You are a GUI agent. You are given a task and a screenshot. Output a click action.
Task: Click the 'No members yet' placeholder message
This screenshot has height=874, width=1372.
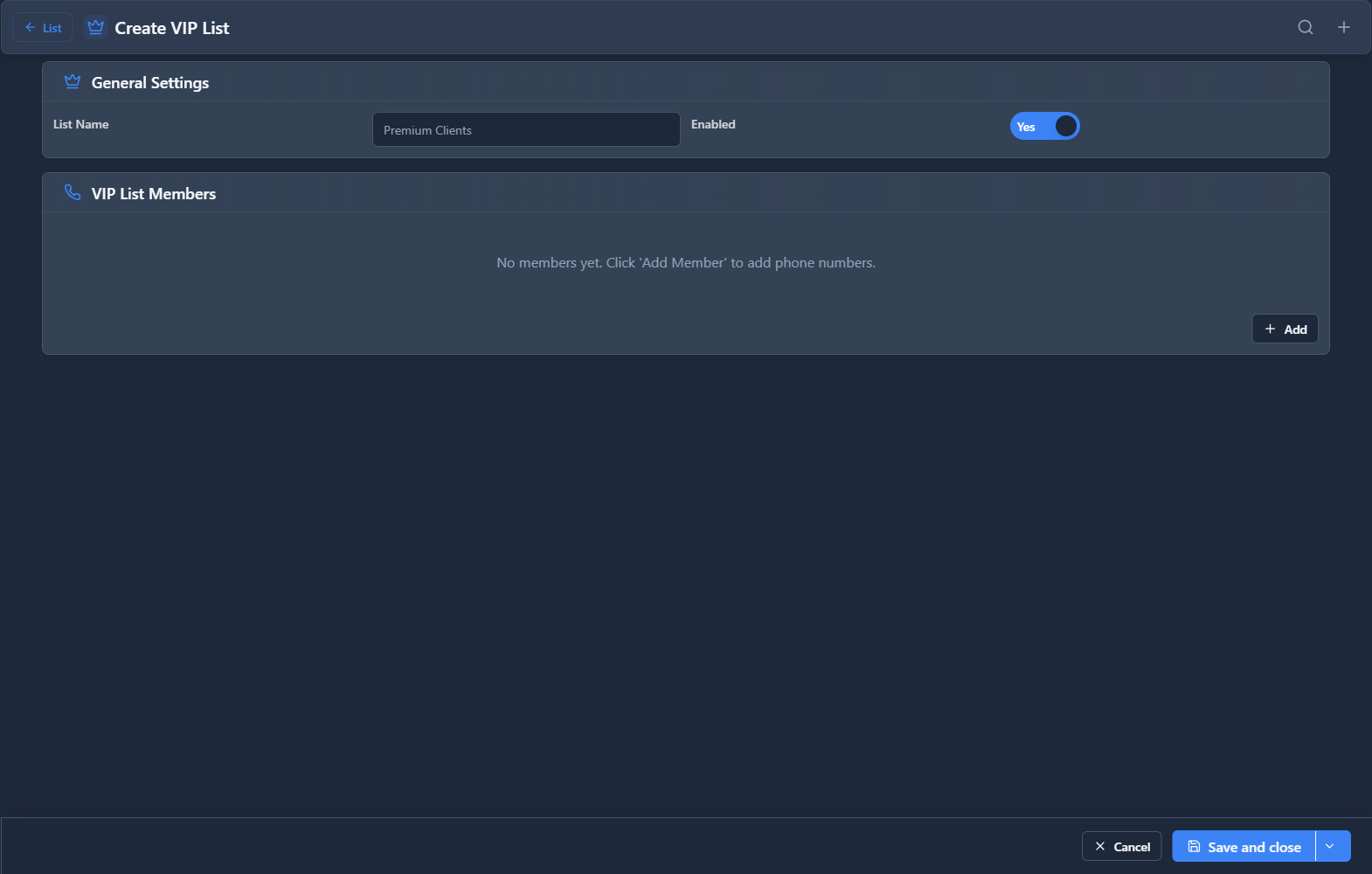pos(686,263)
